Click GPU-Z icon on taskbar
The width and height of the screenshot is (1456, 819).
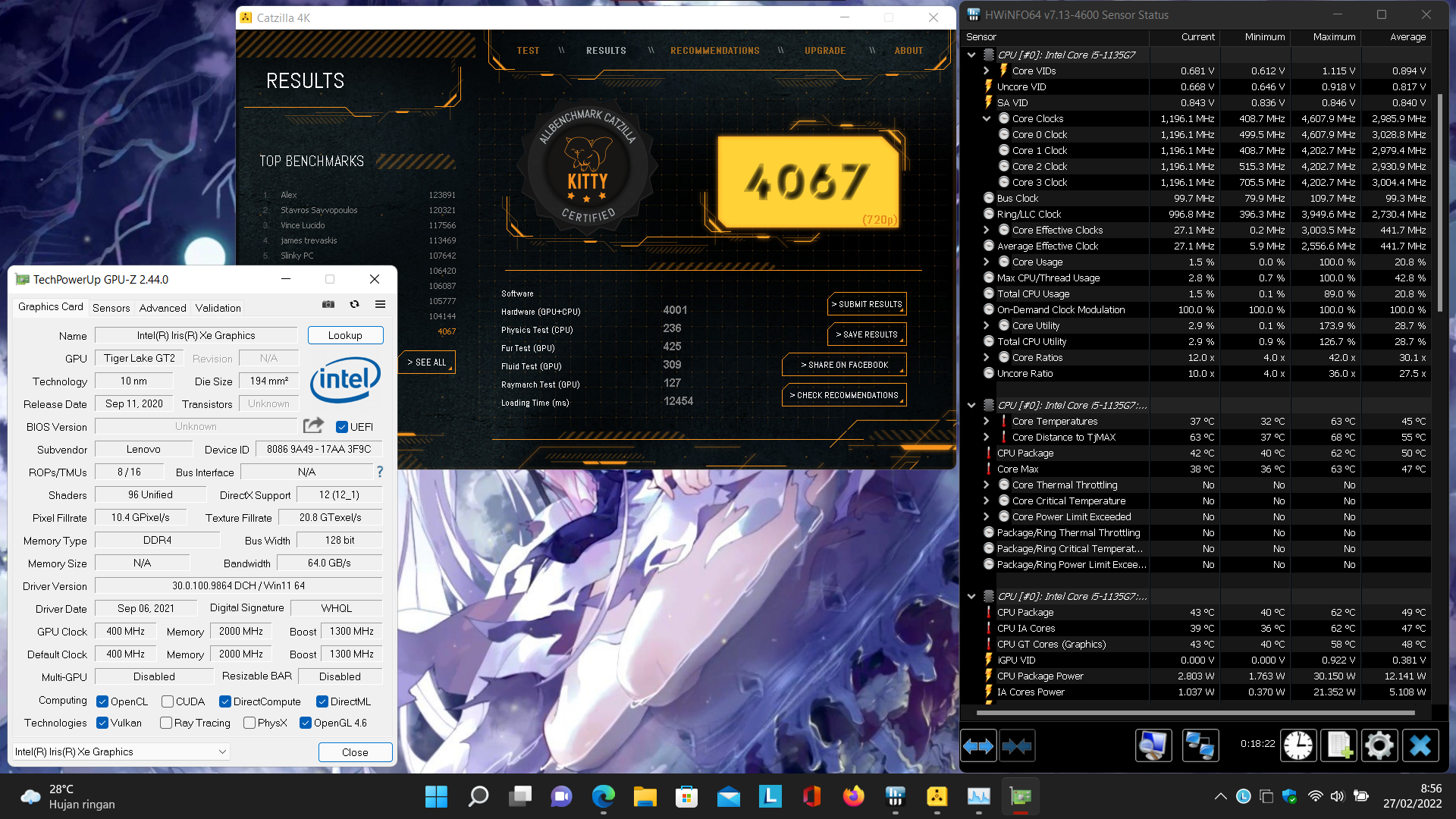[1020, 796]
